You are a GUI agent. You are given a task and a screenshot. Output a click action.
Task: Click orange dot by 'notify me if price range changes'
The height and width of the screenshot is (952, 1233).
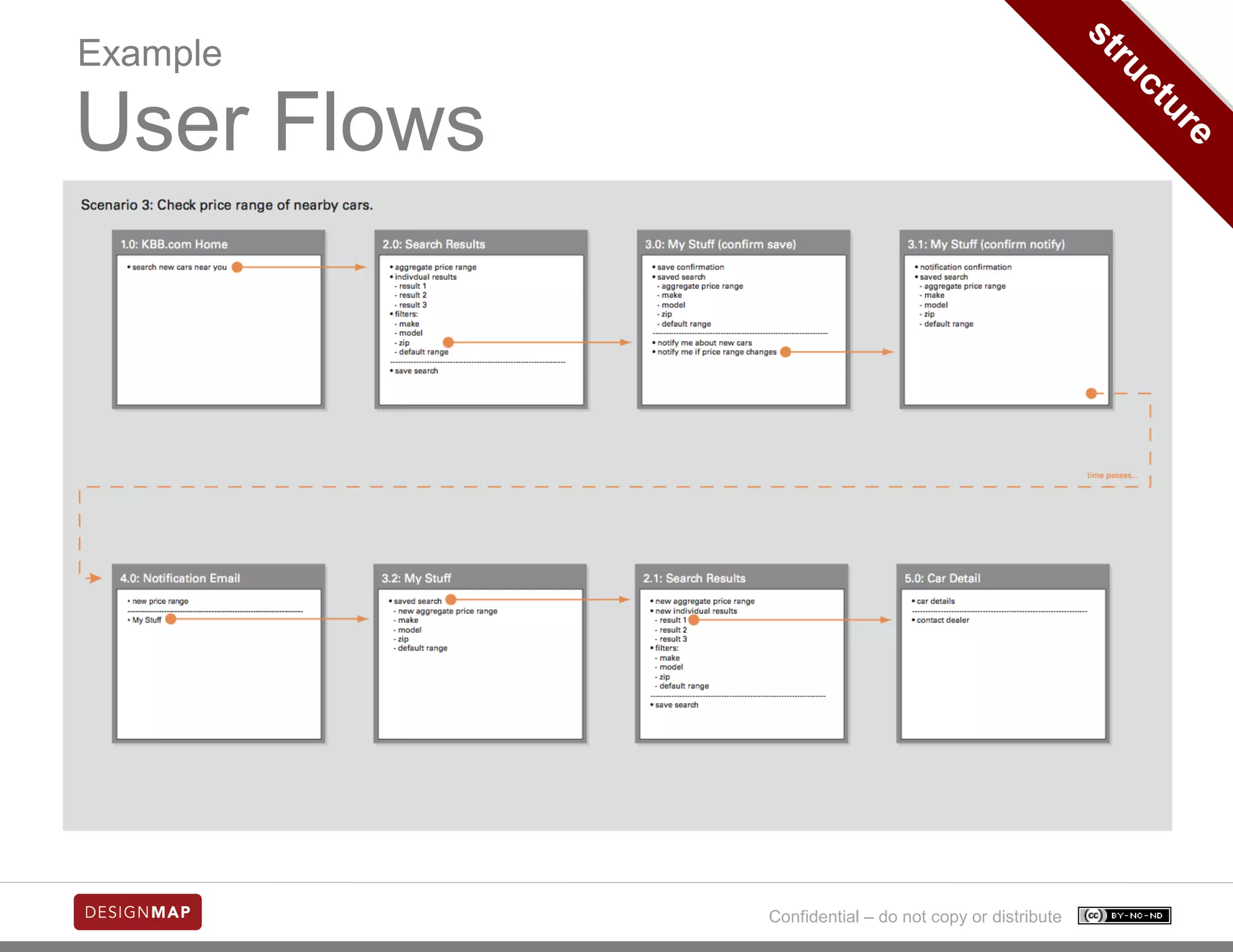[x=785, y=352]
